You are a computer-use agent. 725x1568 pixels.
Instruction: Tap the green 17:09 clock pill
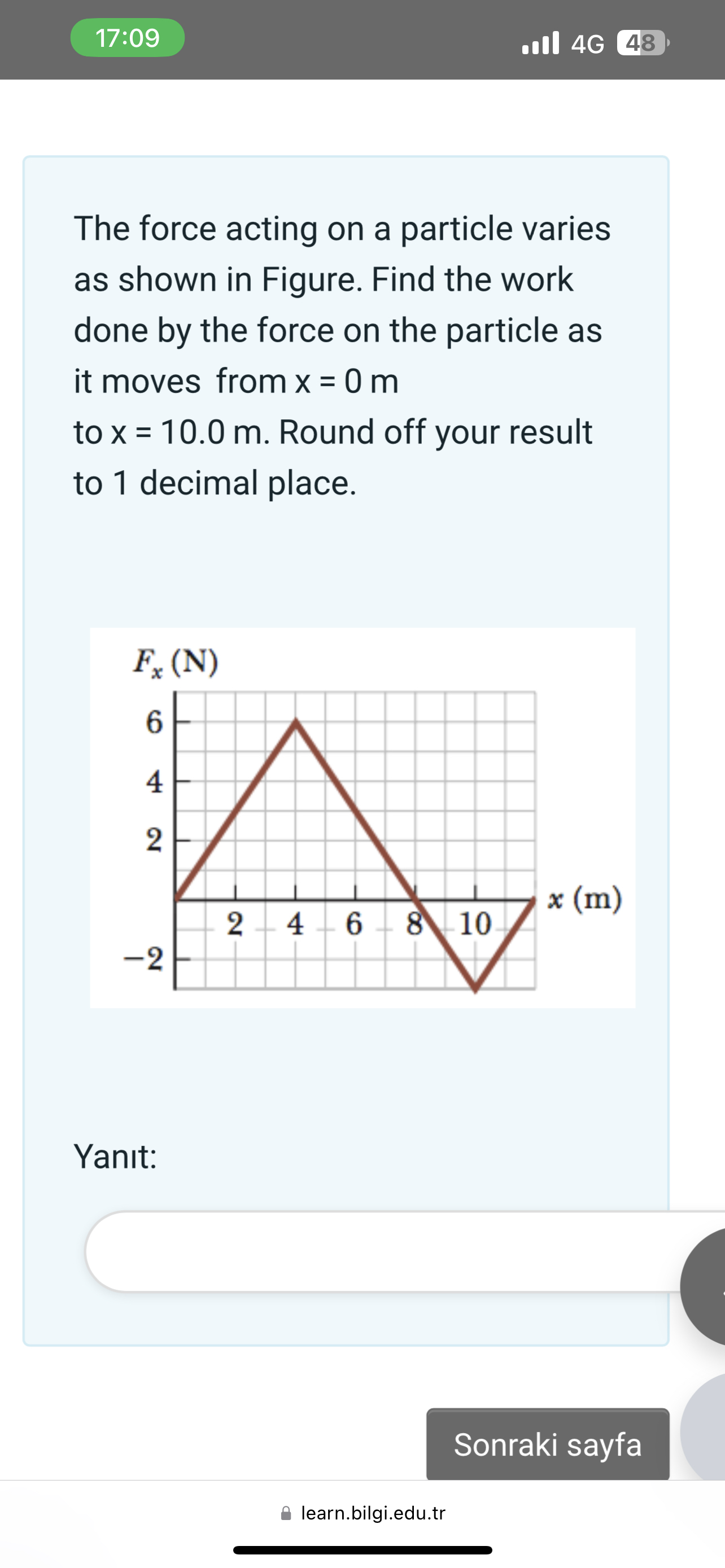point(126,38)
